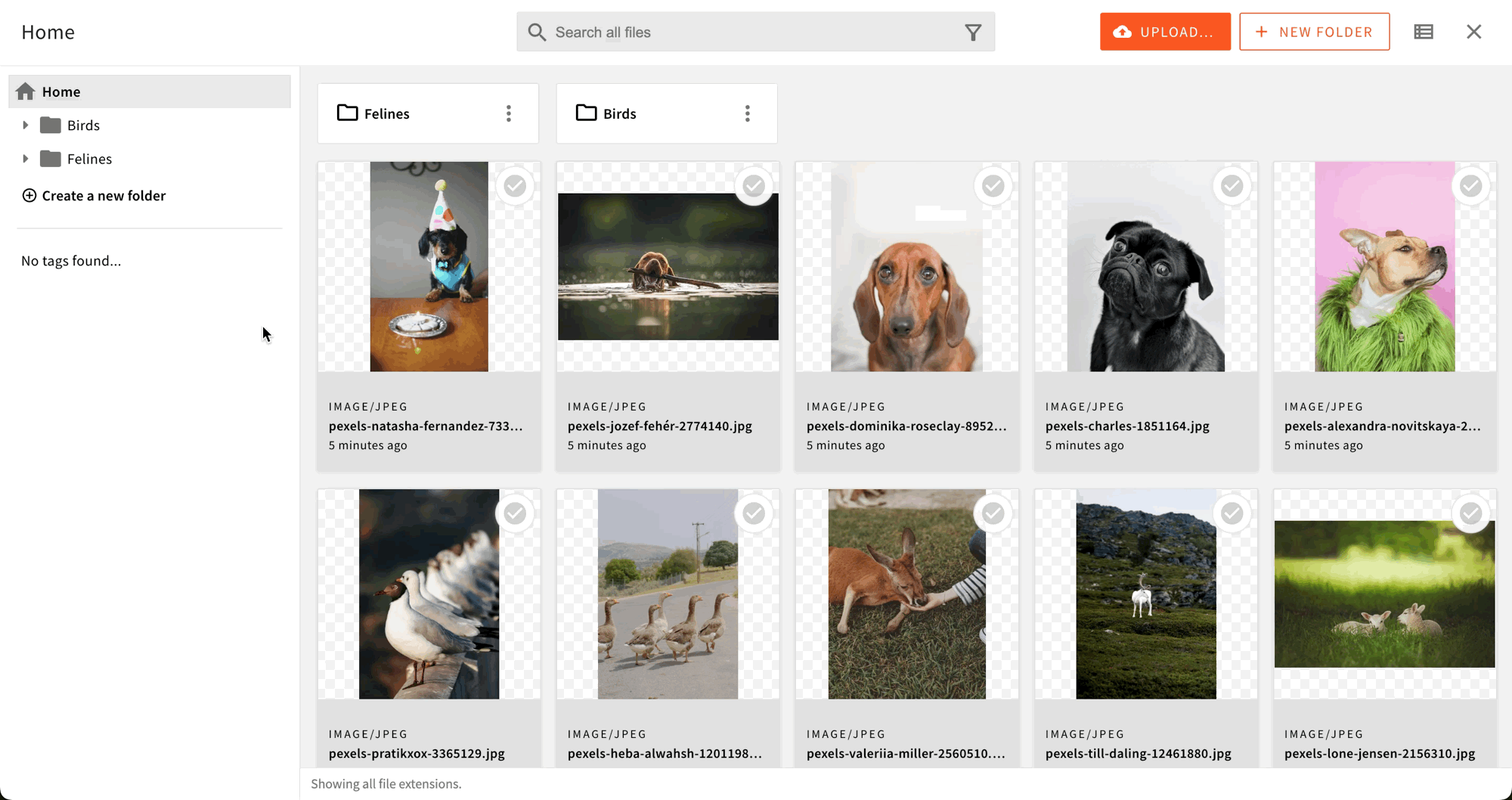
Task: Click the Home house icon in sidebar
Action: pyautogui.click(x=26, y=91)
